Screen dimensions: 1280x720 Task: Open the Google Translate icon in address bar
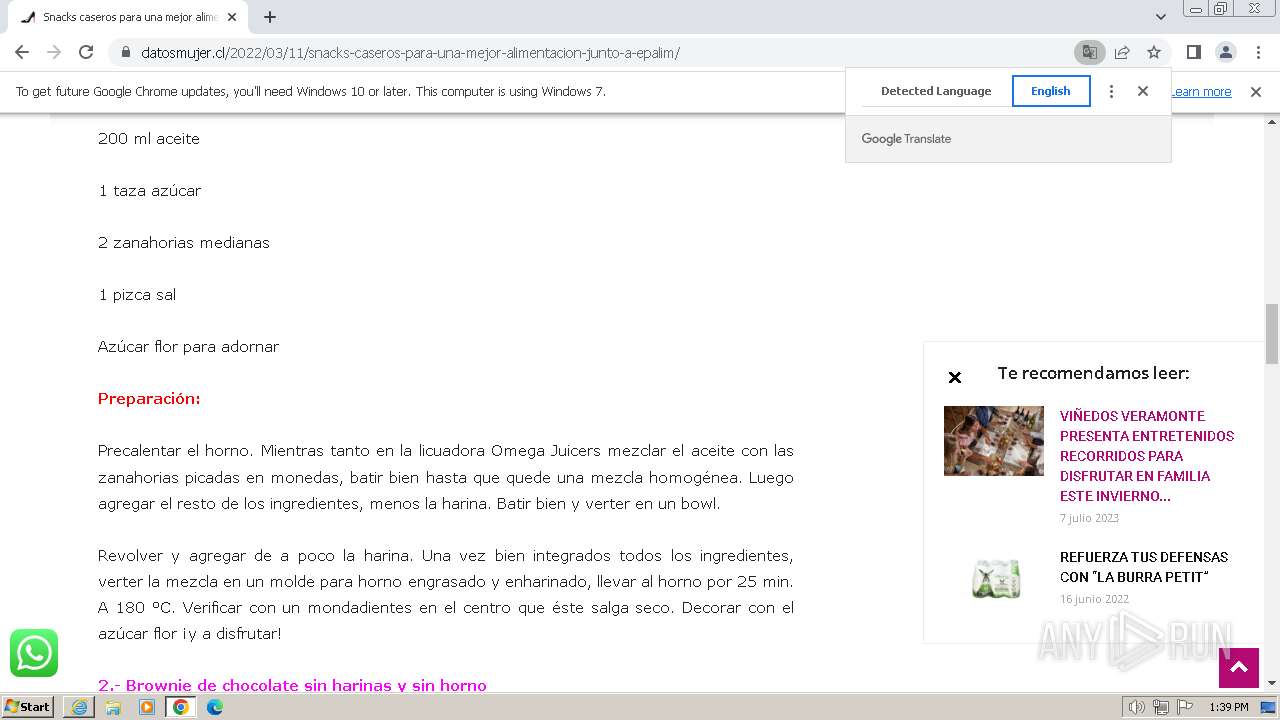[1089, 52]
